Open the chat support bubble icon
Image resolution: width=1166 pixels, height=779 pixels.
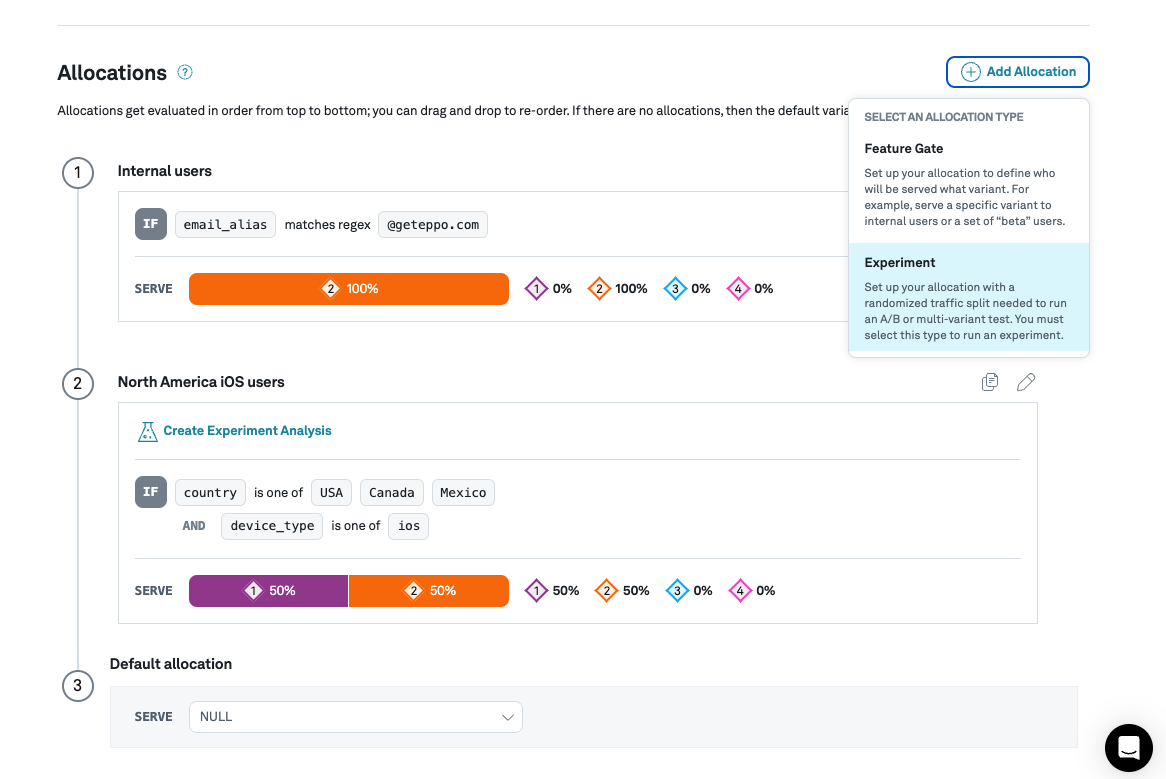[1129, 747]
